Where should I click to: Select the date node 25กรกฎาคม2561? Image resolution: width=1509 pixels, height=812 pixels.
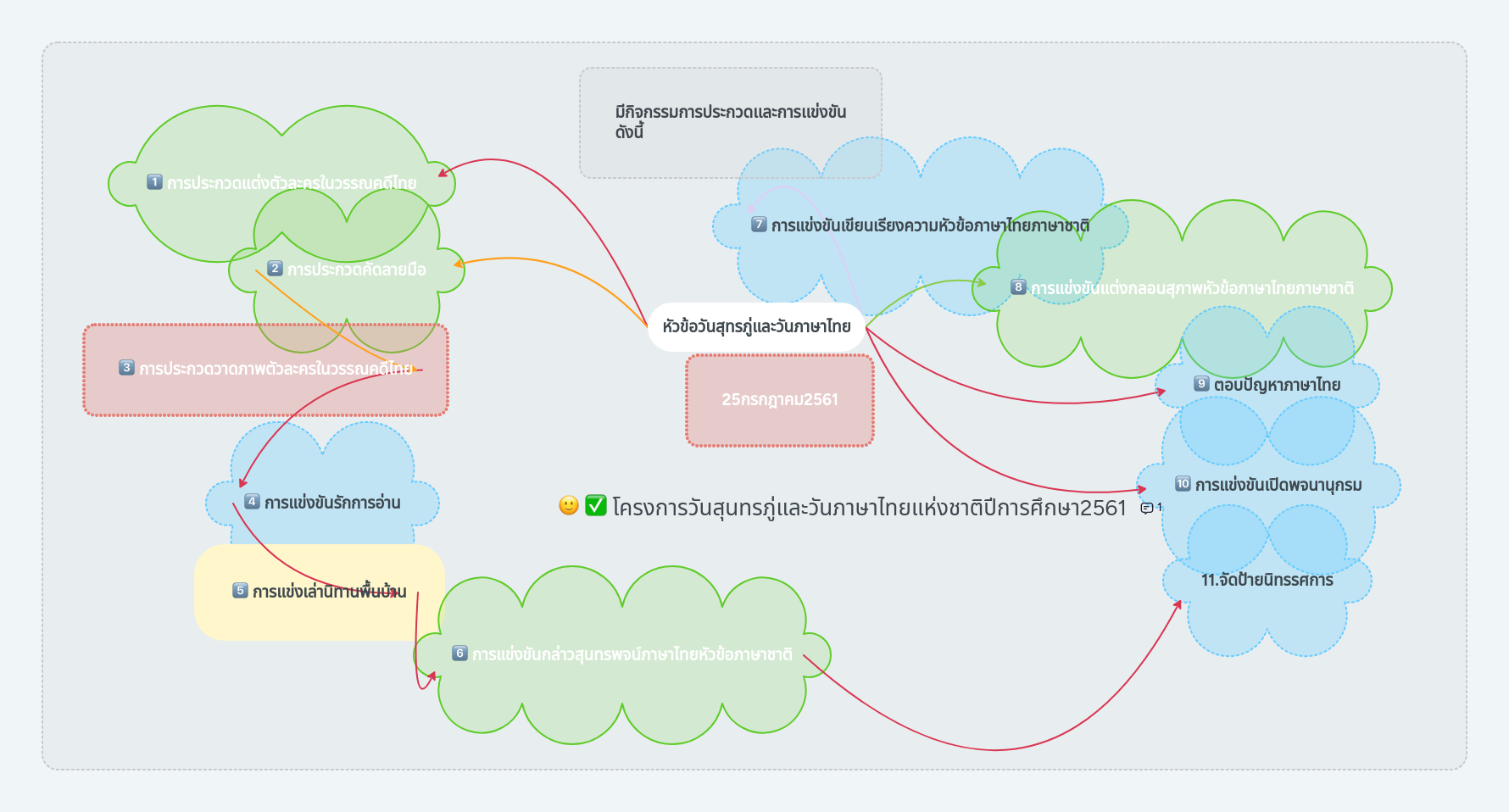[779, 399]
